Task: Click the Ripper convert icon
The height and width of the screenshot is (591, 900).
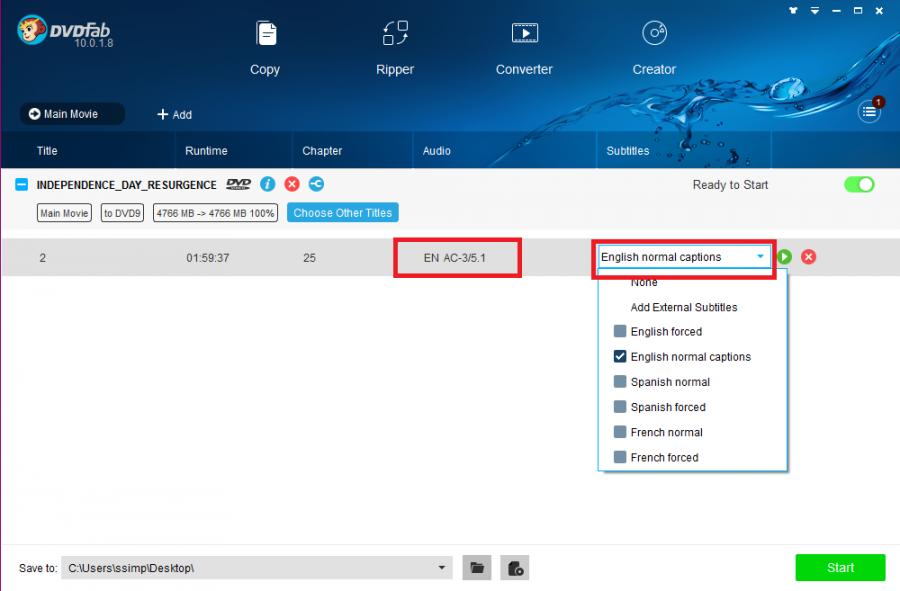Action: coord(395,33)
